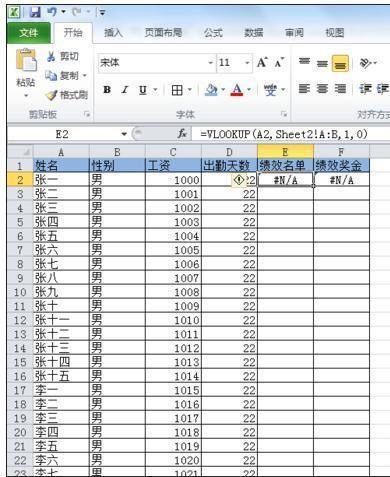The image size is (390, 477).
Task: Expand the Name Box dropdown arrow
Action: tap(124, 134)
